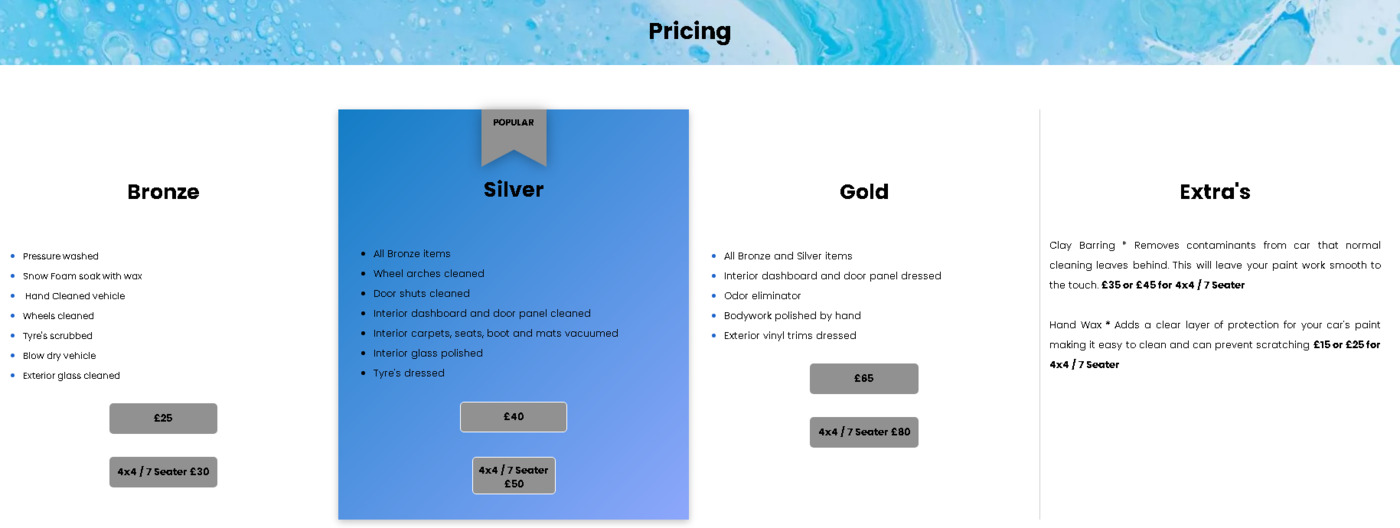The image size is (1400, 528).
Task: Click "Wheel arches cleaned" list item
Action: click(x=429, y=274)
